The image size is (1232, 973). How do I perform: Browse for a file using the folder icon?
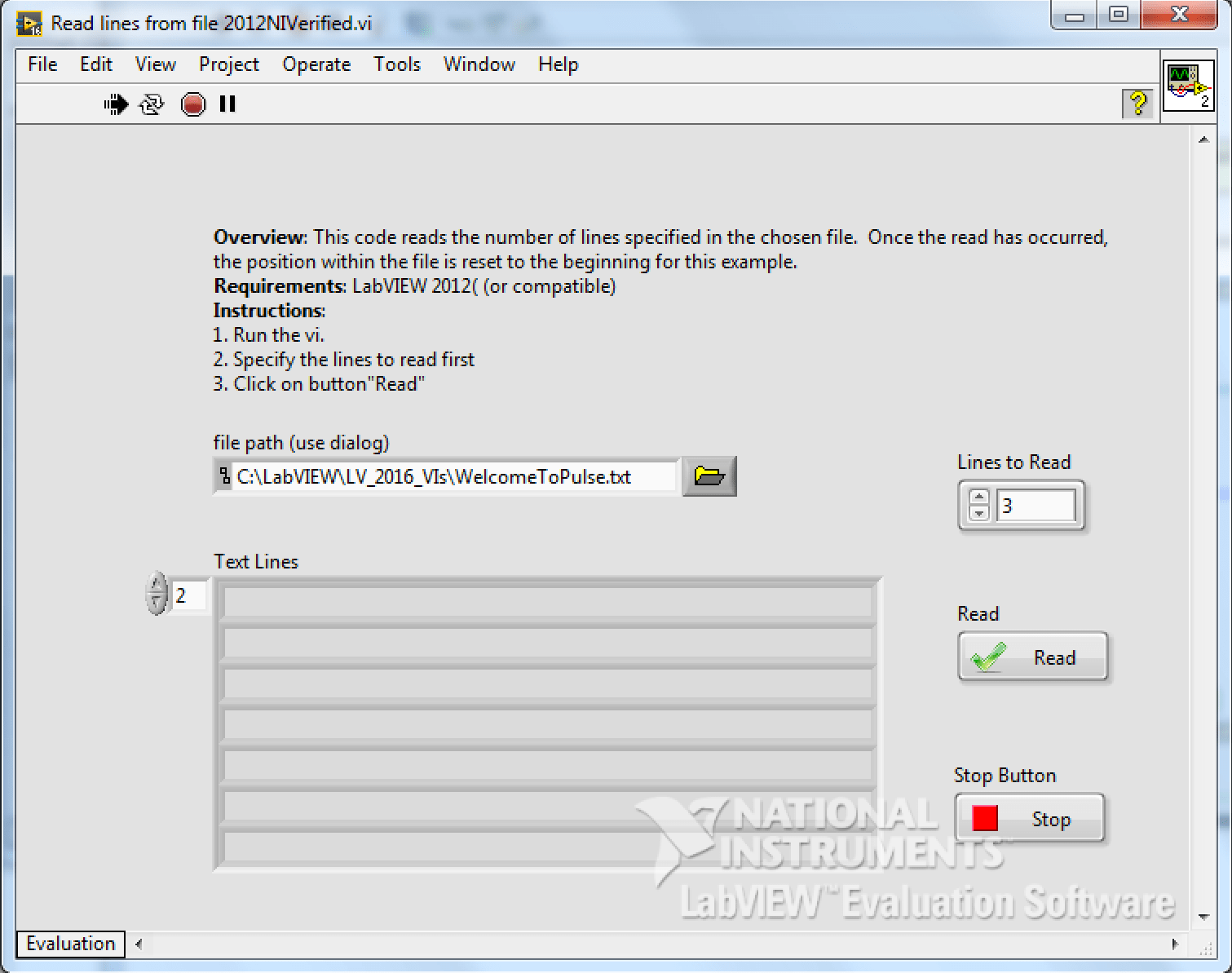point(709,476)
